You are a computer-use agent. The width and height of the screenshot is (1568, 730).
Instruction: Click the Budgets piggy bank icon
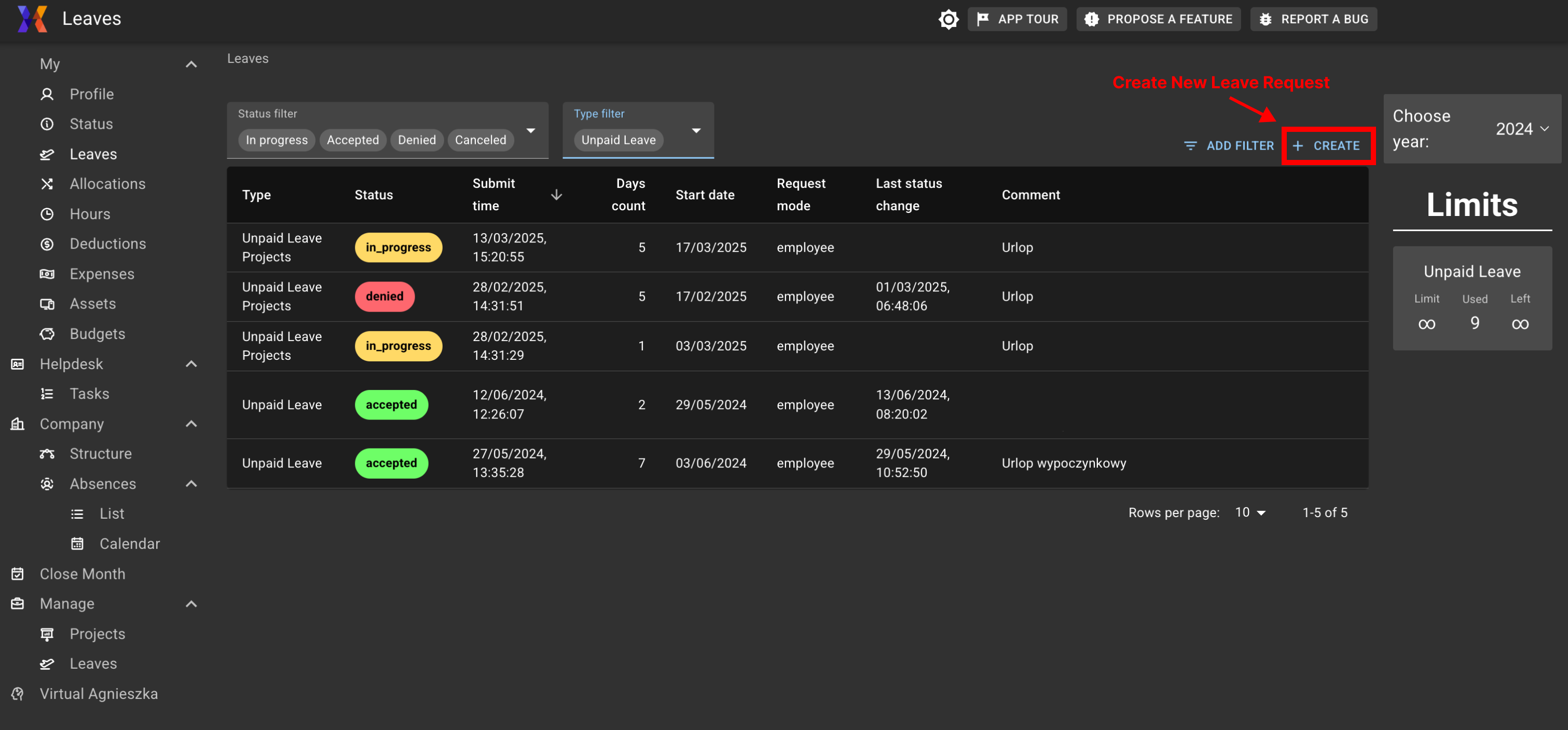47,333
